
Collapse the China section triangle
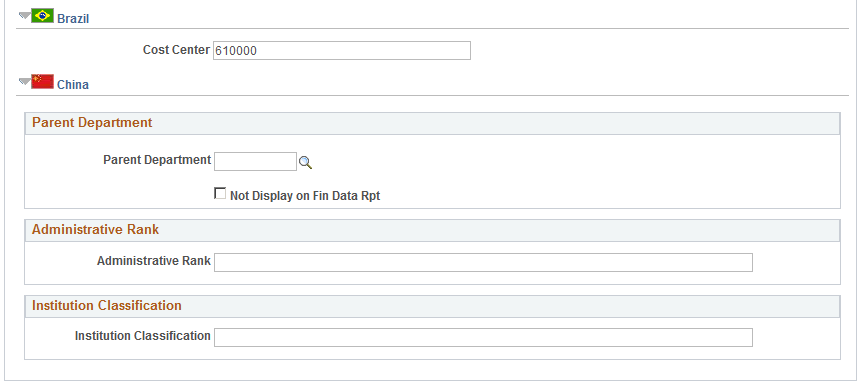pos(25,81)
